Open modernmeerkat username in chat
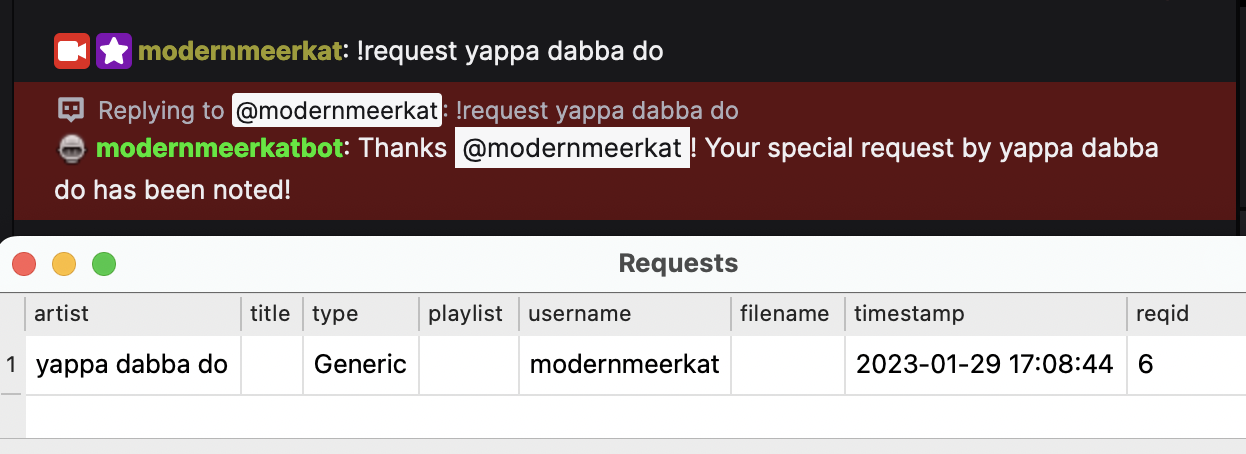This screenshot has height=454, width=1246. (239, 51)
